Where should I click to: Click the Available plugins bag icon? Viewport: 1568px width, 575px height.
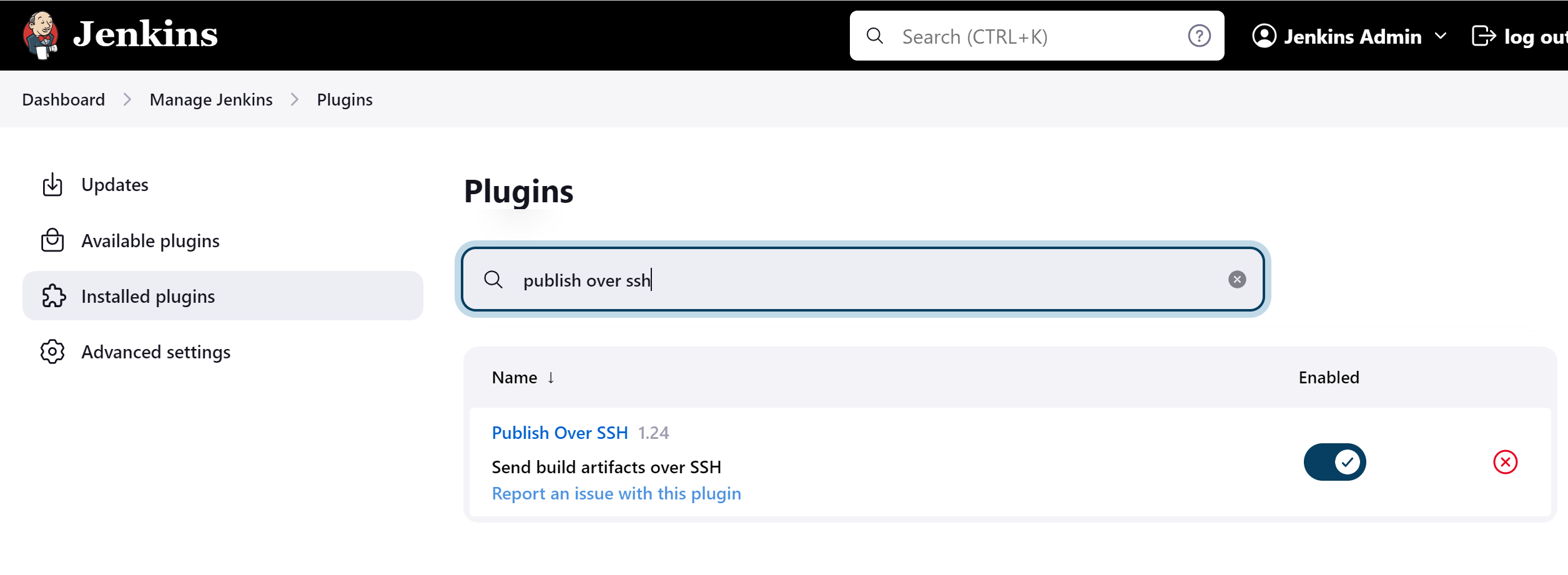(x=53, y=240)
